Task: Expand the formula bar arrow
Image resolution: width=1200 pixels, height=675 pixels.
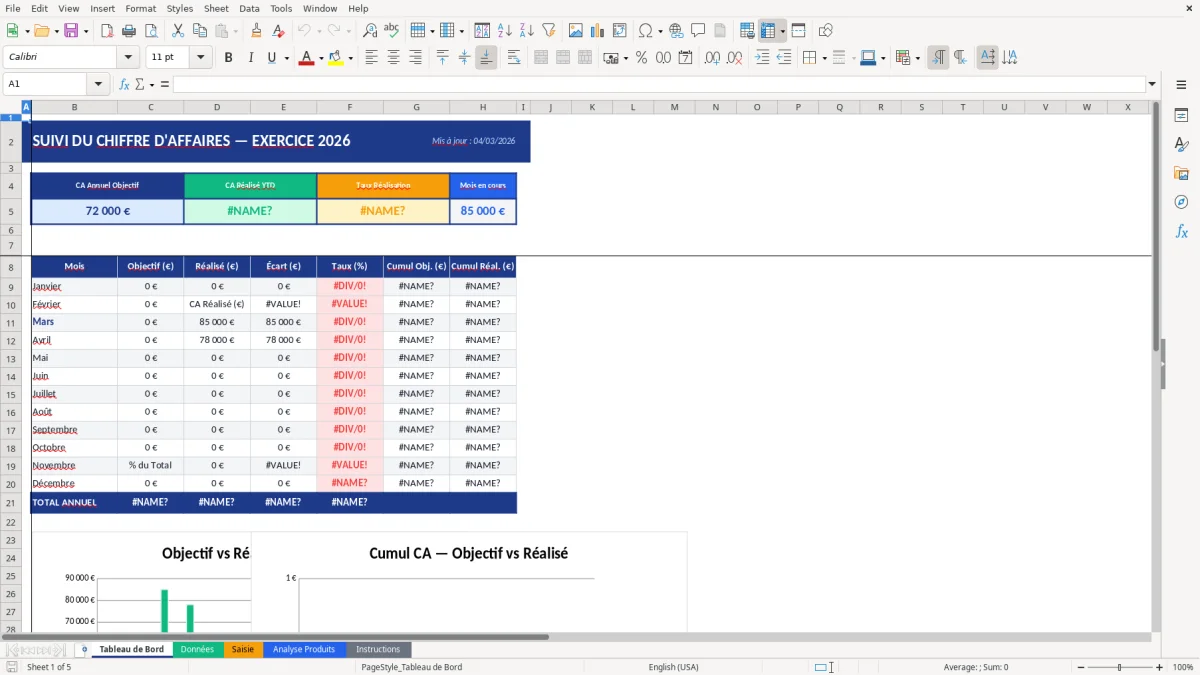Action: 1152,84
